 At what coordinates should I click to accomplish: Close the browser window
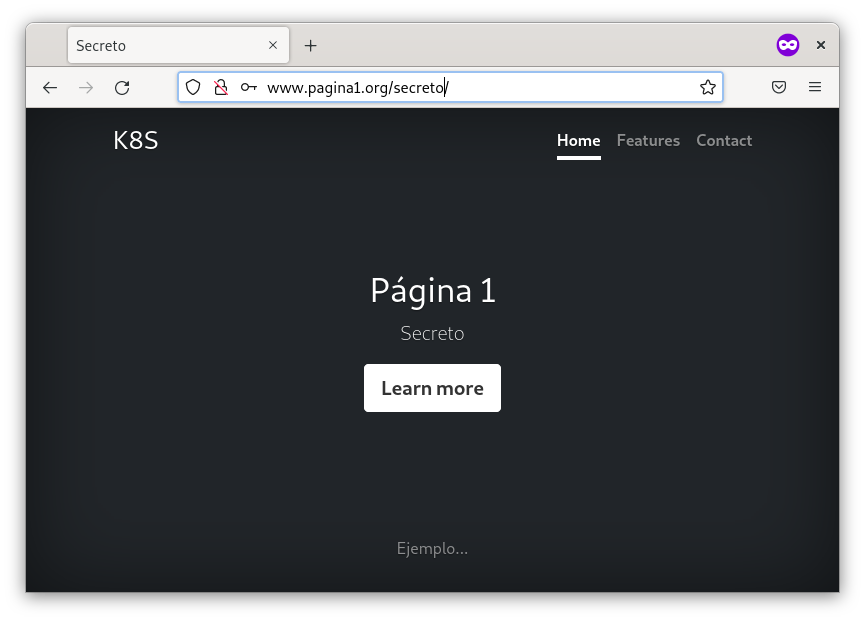point(821,45)
